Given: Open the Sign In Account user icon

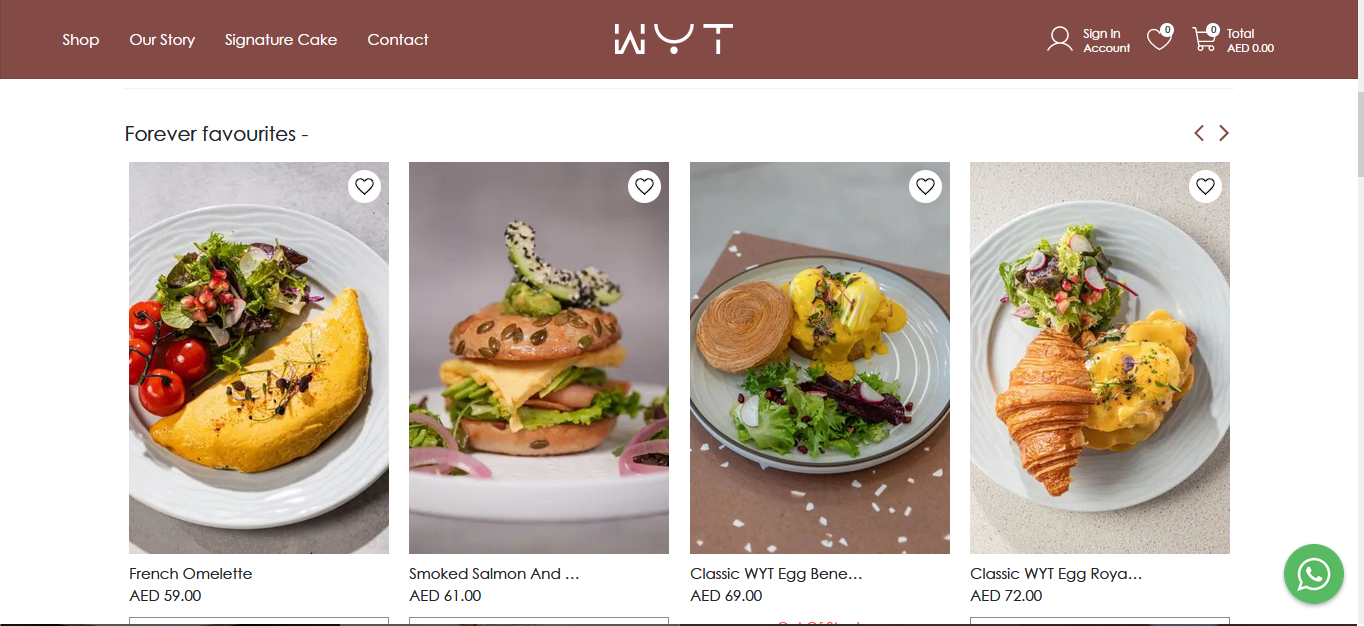Looking at the screenshot, I should [x=1059, y=39].
